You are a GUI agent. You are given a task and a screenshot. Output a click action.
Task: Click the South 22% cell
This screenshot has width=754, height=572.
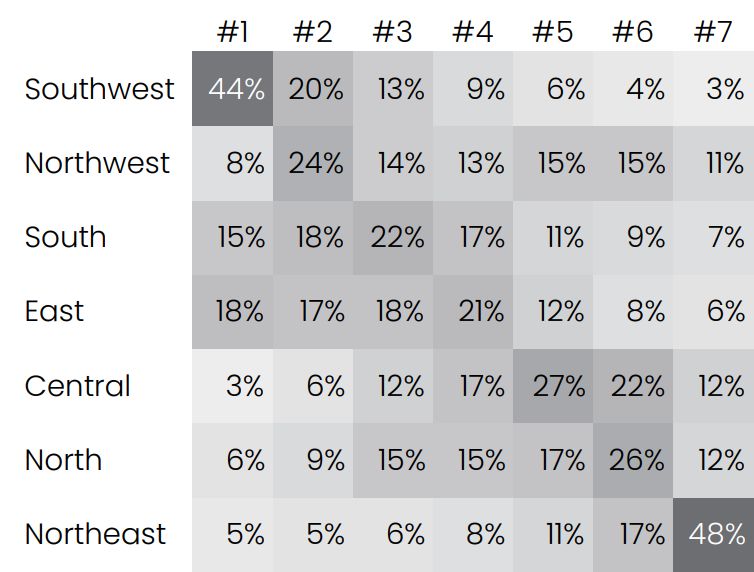(393, 238)
